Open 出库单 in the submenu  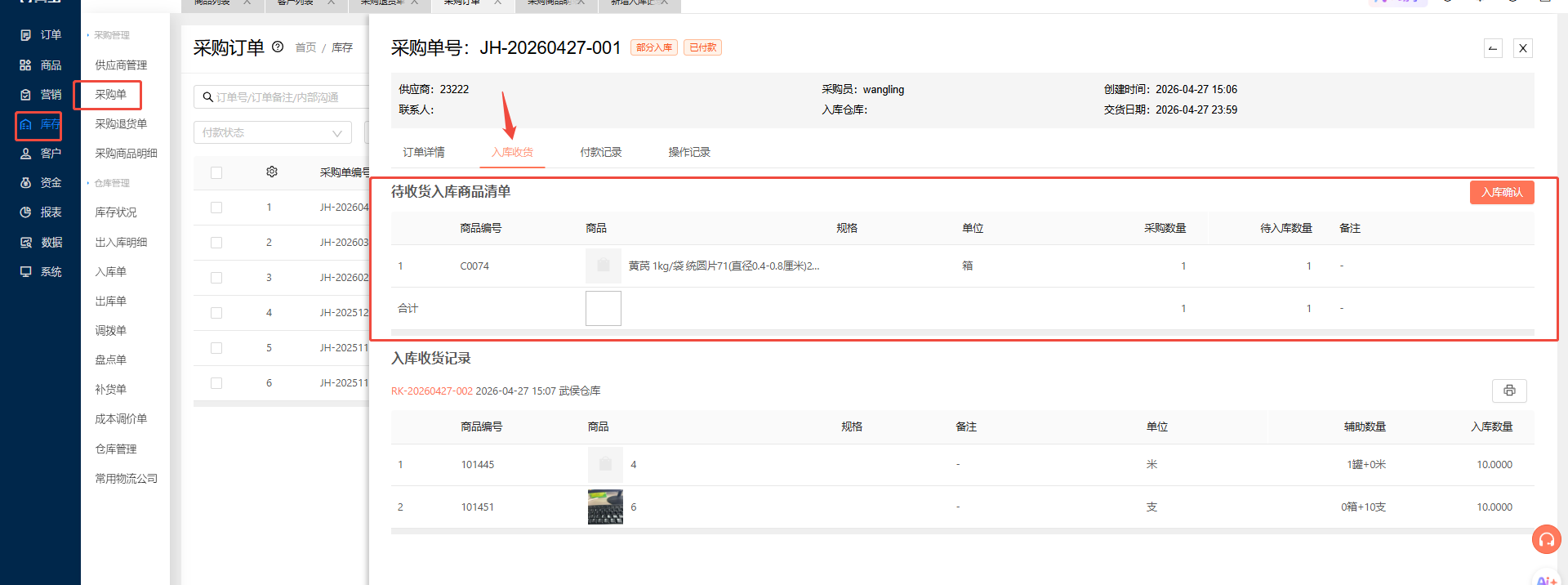tap(110, 301)
